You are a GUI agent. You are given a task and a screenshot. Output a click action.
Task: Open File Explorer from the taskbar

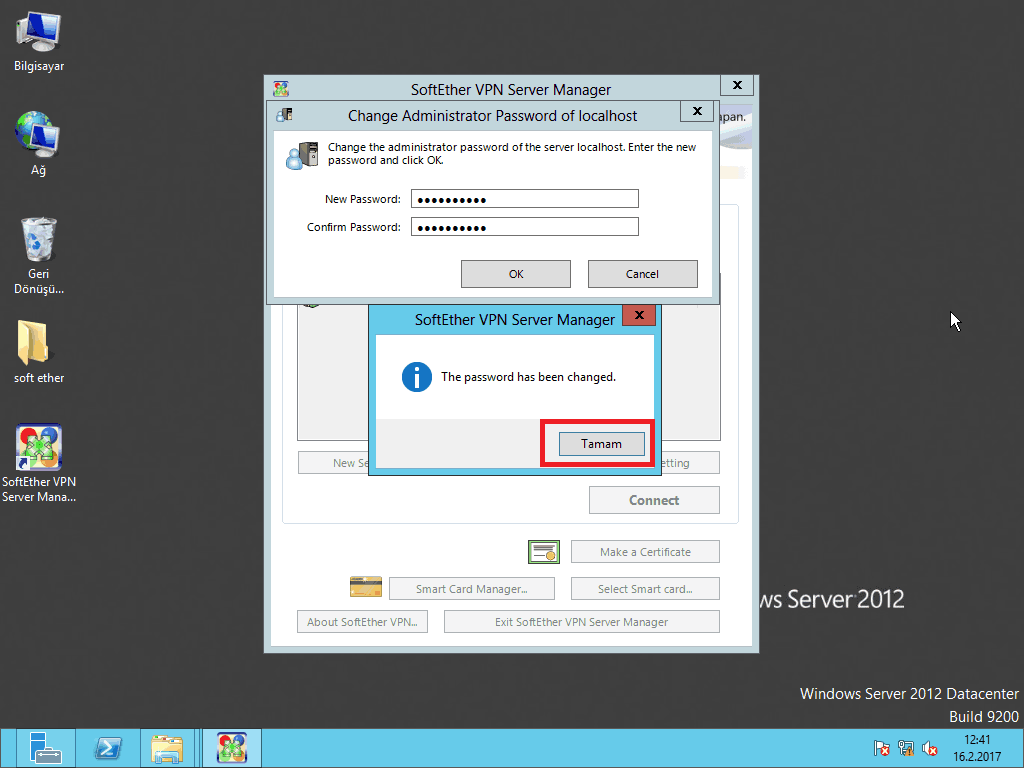point(167,748)
